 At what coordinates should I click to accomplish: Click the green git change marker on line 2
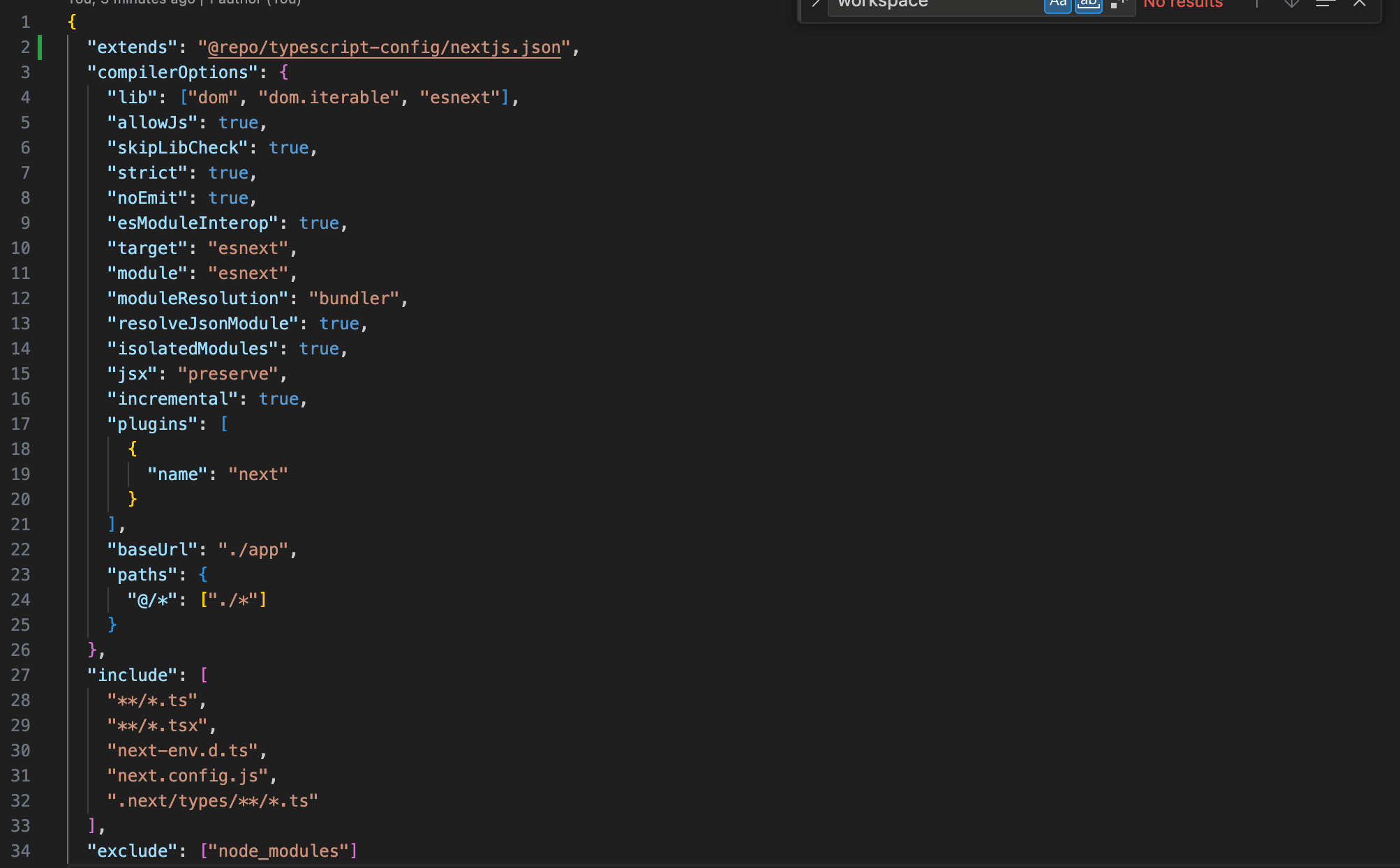tap(40, 47)
